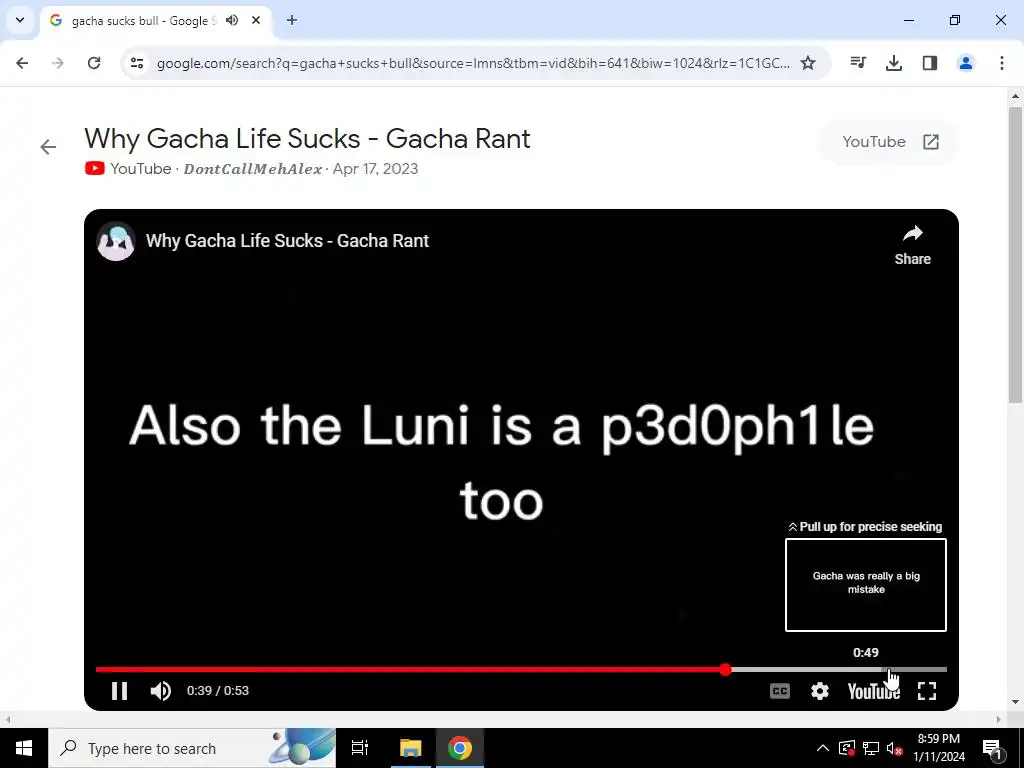Open the clock showing 8:59 PM

tap(939, 748)
